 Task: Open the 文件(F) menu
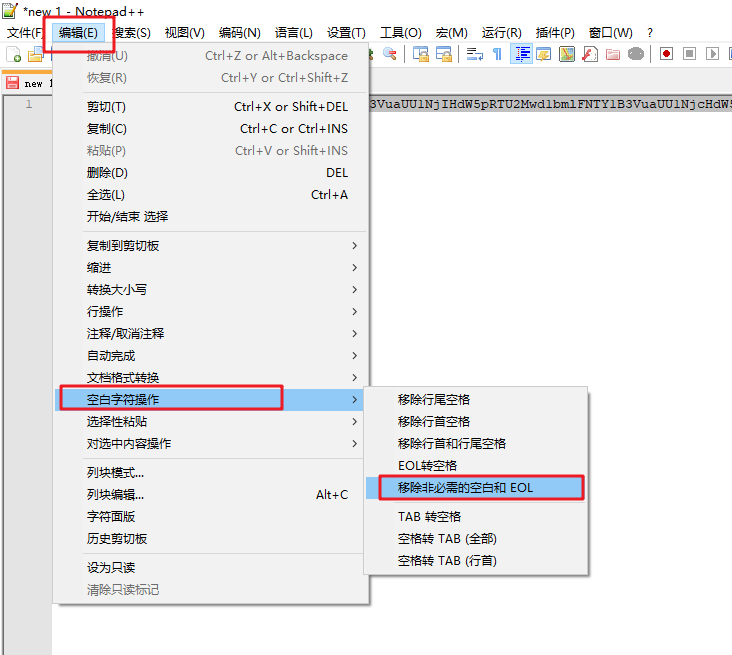click(x=25, y=33)
